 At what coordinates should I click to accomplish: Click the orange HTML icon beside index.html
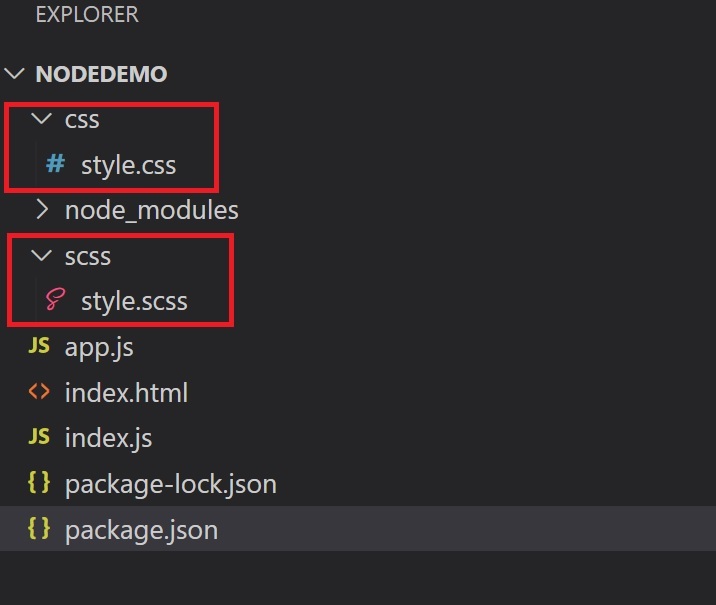coord(39,392)
